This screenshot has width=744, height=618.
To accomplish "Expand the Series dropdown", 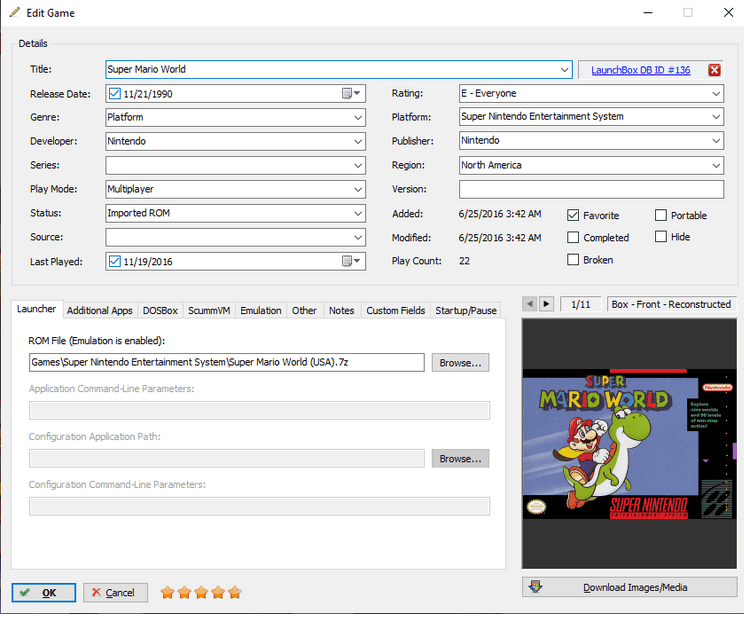I will [x=358, y=166].
